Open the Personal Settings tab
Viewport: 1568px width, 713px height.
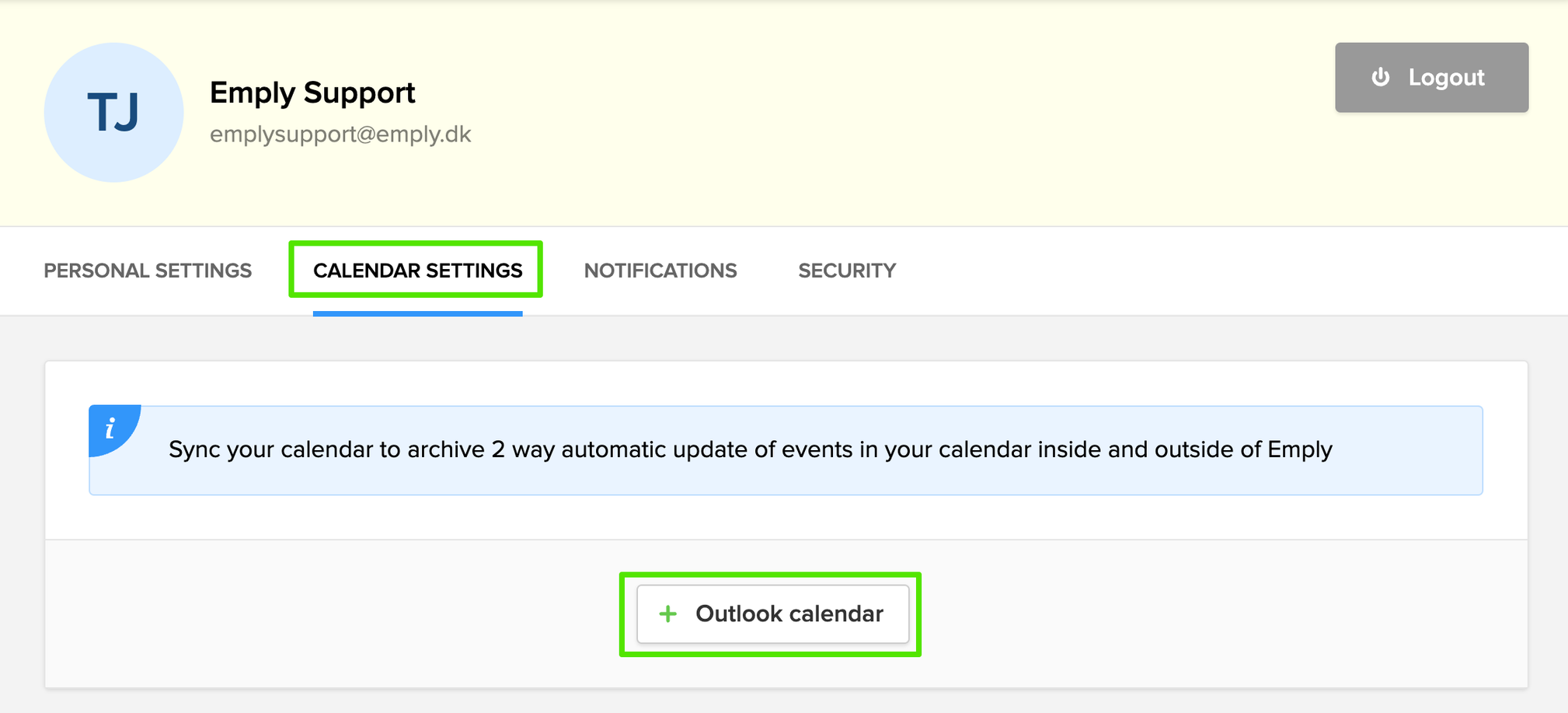[x=148, y=271]
